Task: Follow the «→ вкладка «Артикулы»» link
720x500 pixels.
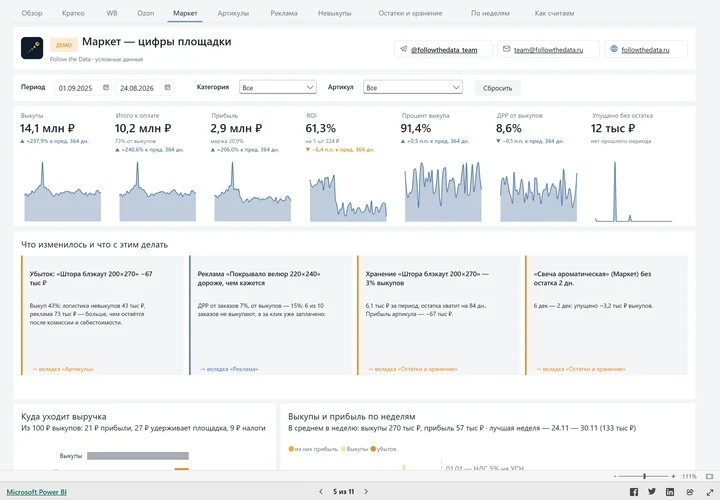Action: [x=63, y=369]
